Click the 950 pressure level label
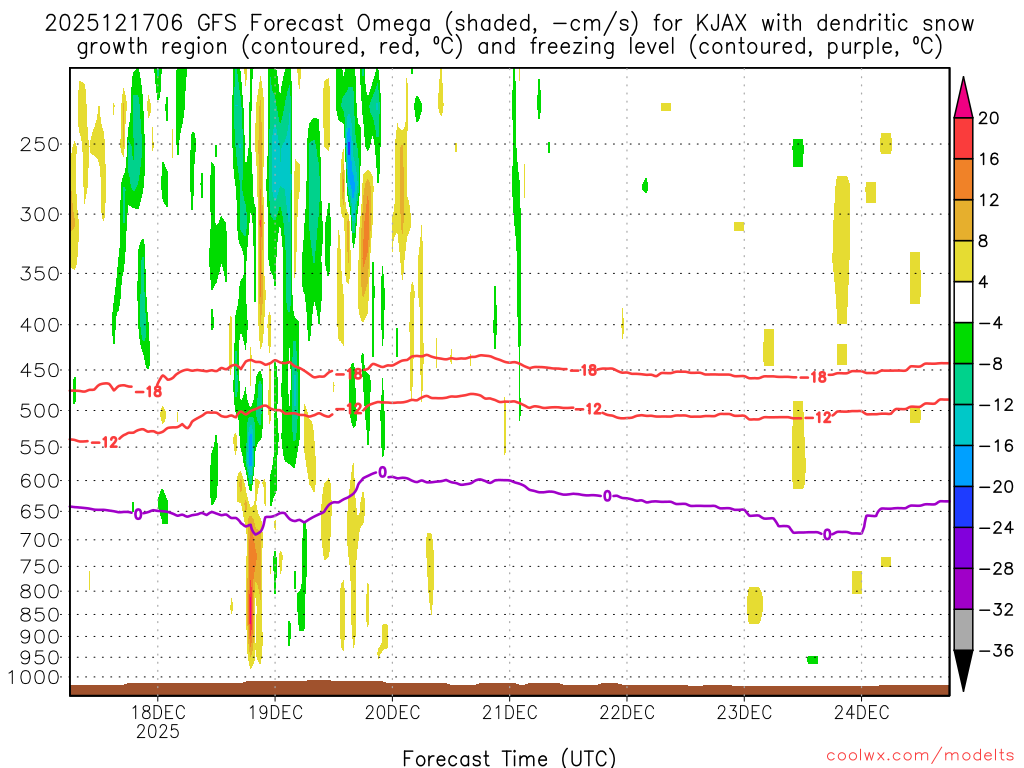Image resolution: width=1024 pixels, height=768 pixels. (x=40, y=658)
